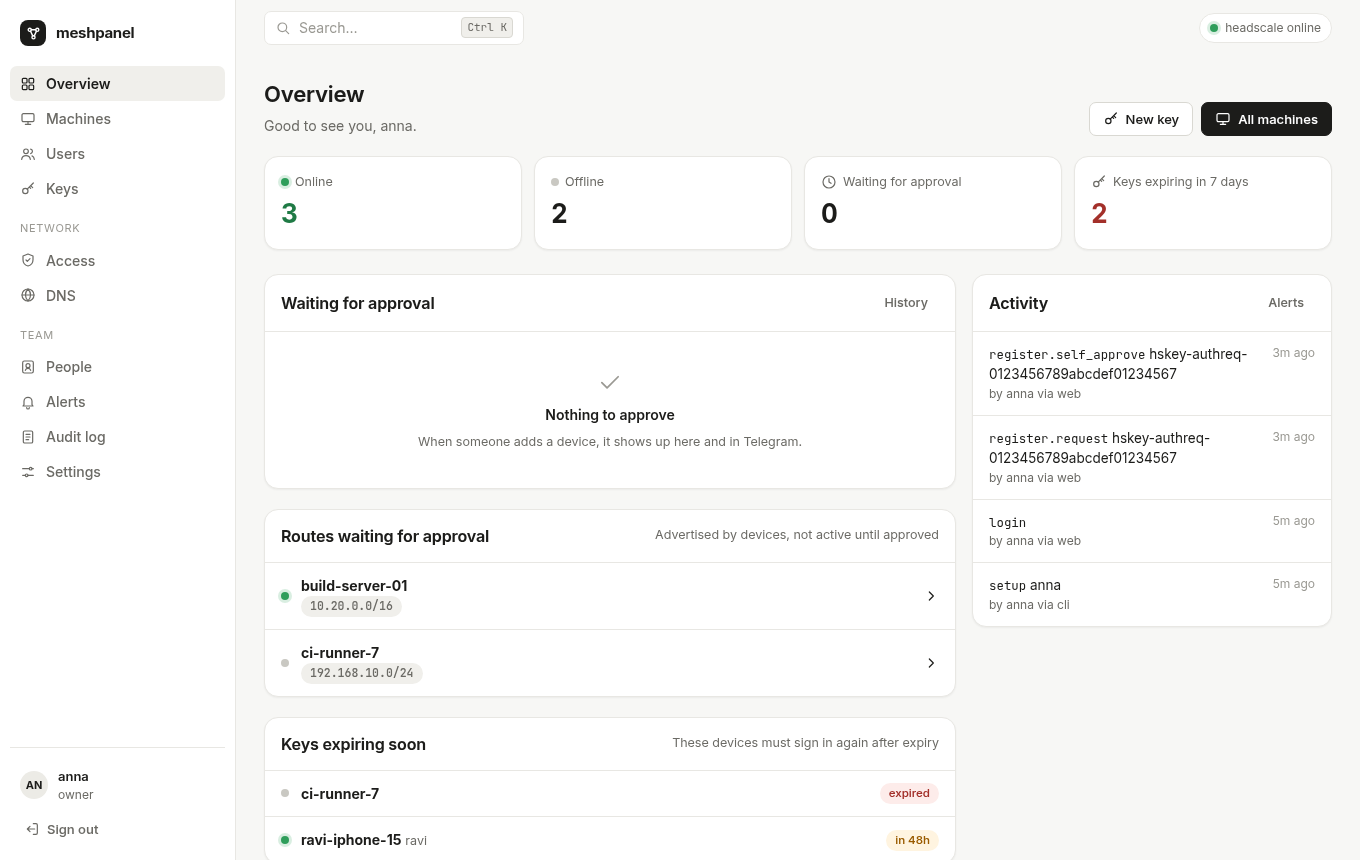Click the green dot in headscale online badge

coord(1214,28)
